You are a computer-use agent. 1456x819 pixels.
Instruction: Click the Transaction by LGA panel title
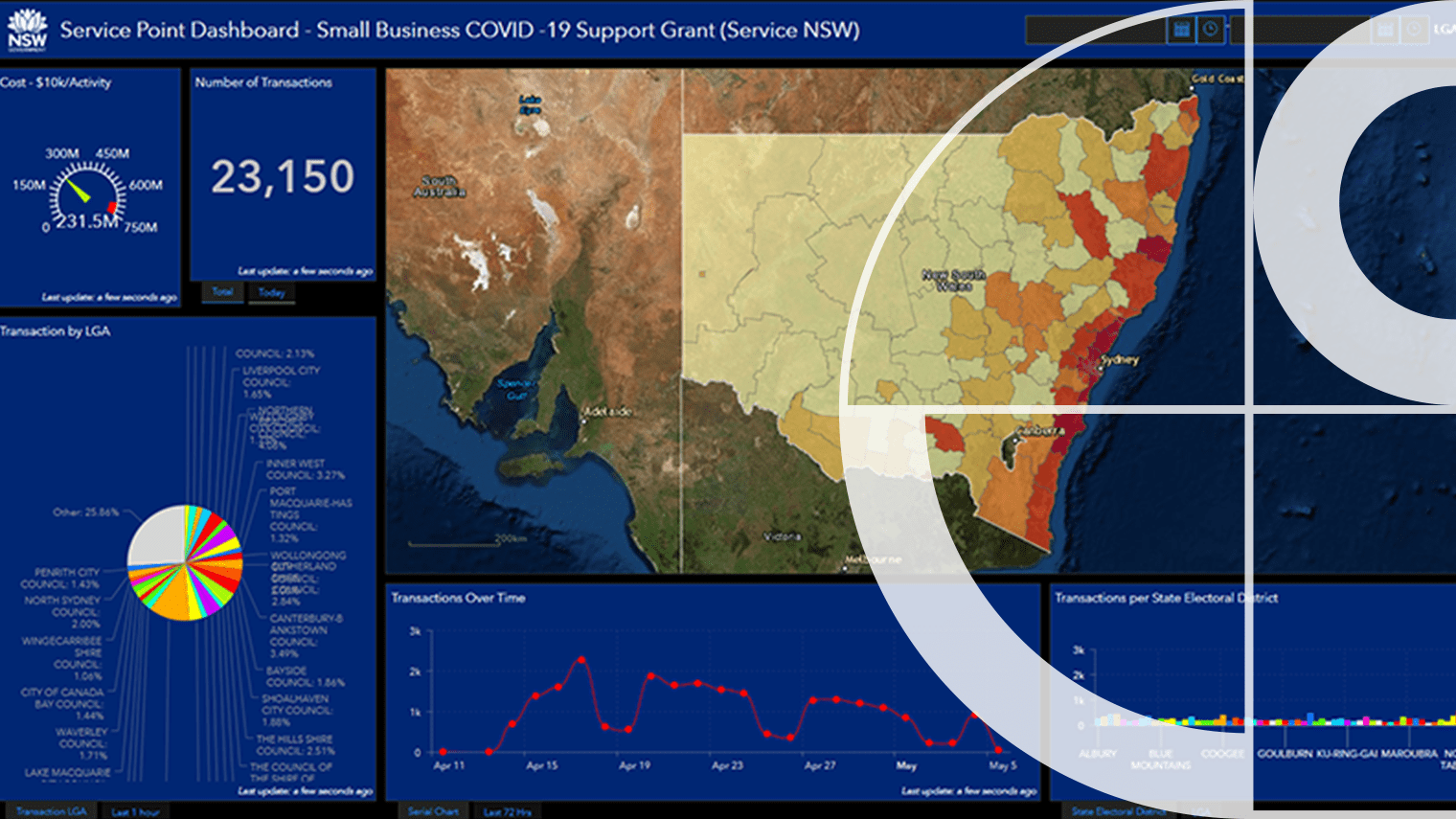(56, 331)
